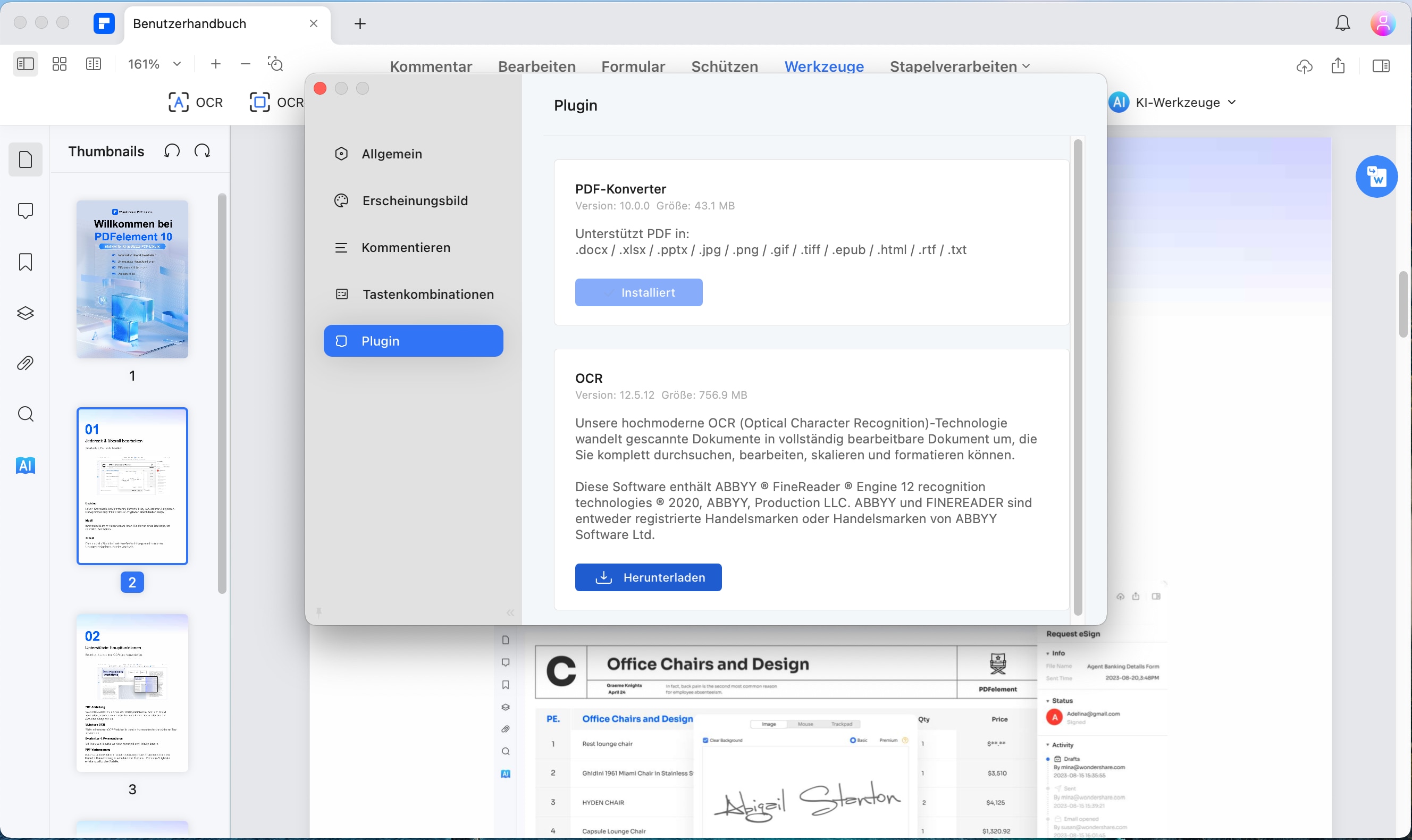
Task: Toggle the right properties panel
Action: coord(1381,66)
